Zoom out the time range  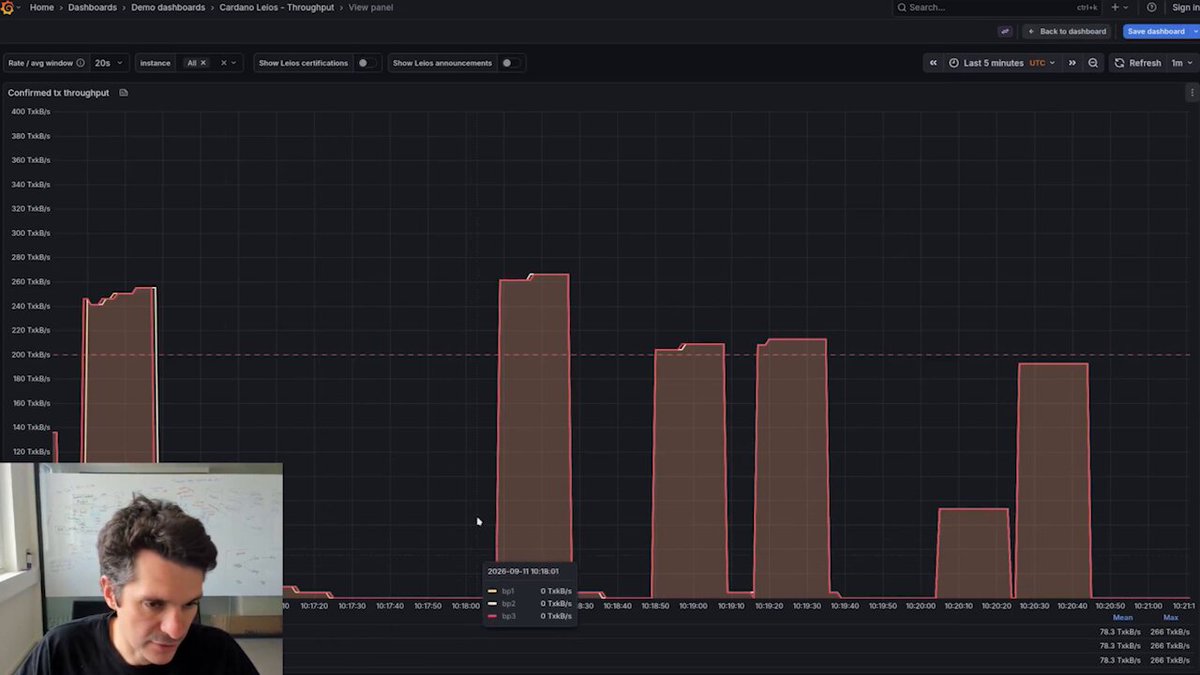coord(1093,63)
